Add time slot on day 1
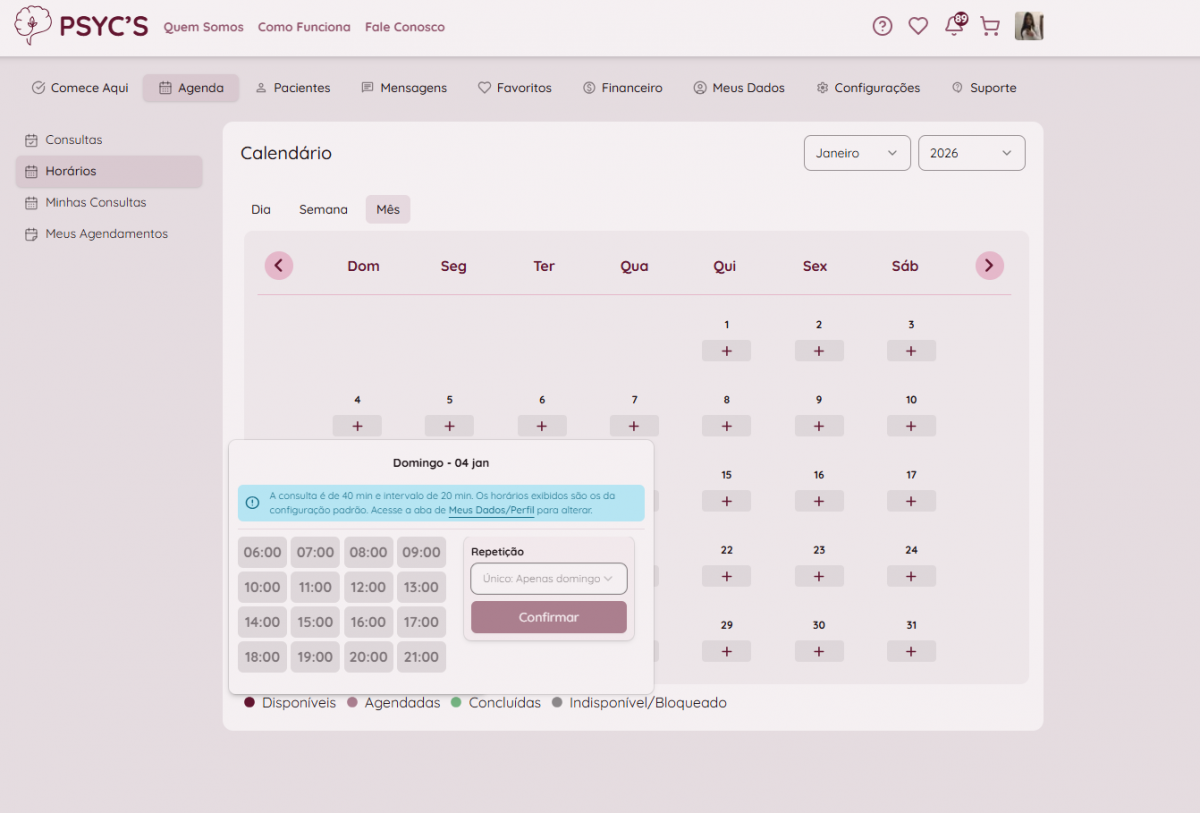Screen dimensions: 1200x813 [x=726, y=351]
